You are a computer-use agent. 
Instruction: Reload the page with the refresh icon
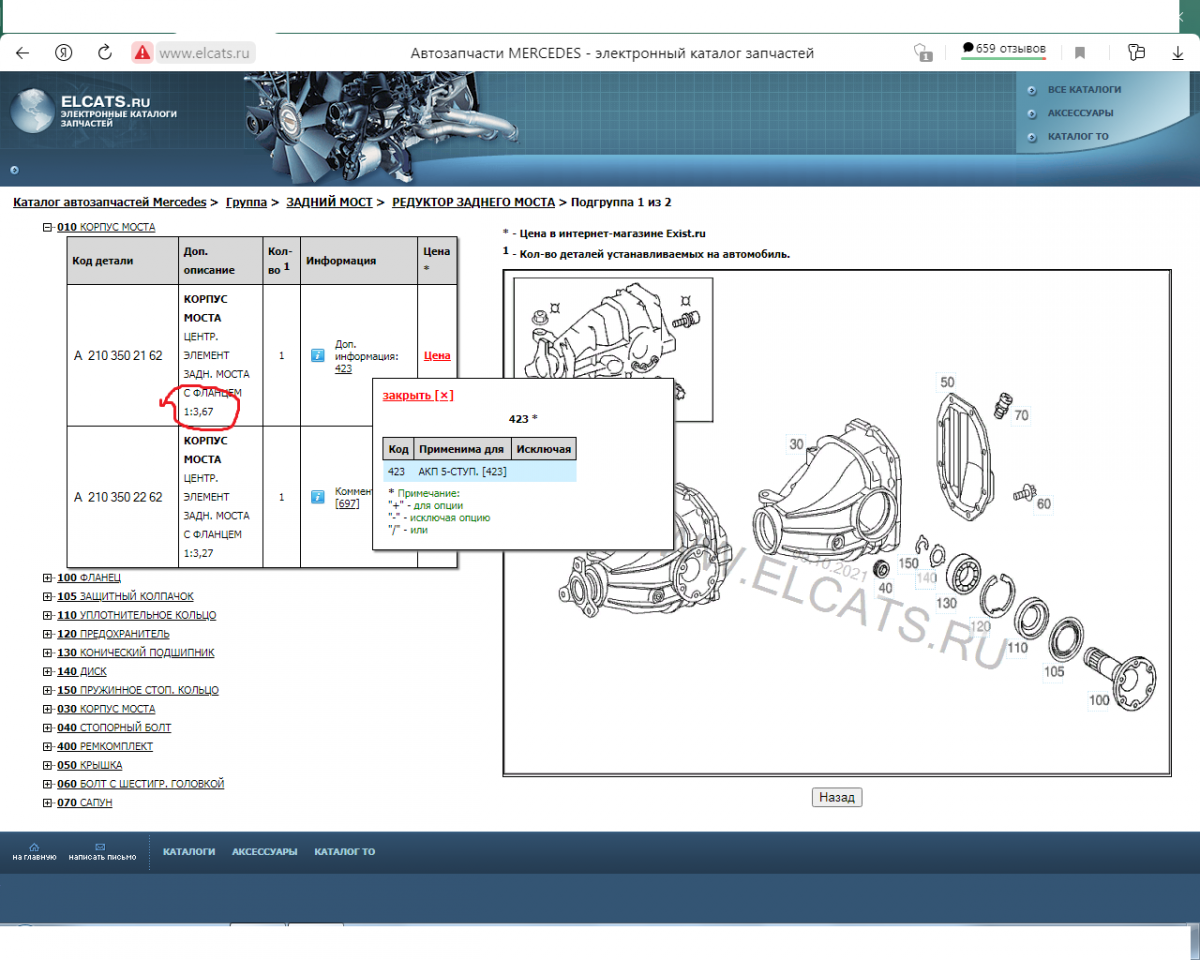(x=105, y=53)
